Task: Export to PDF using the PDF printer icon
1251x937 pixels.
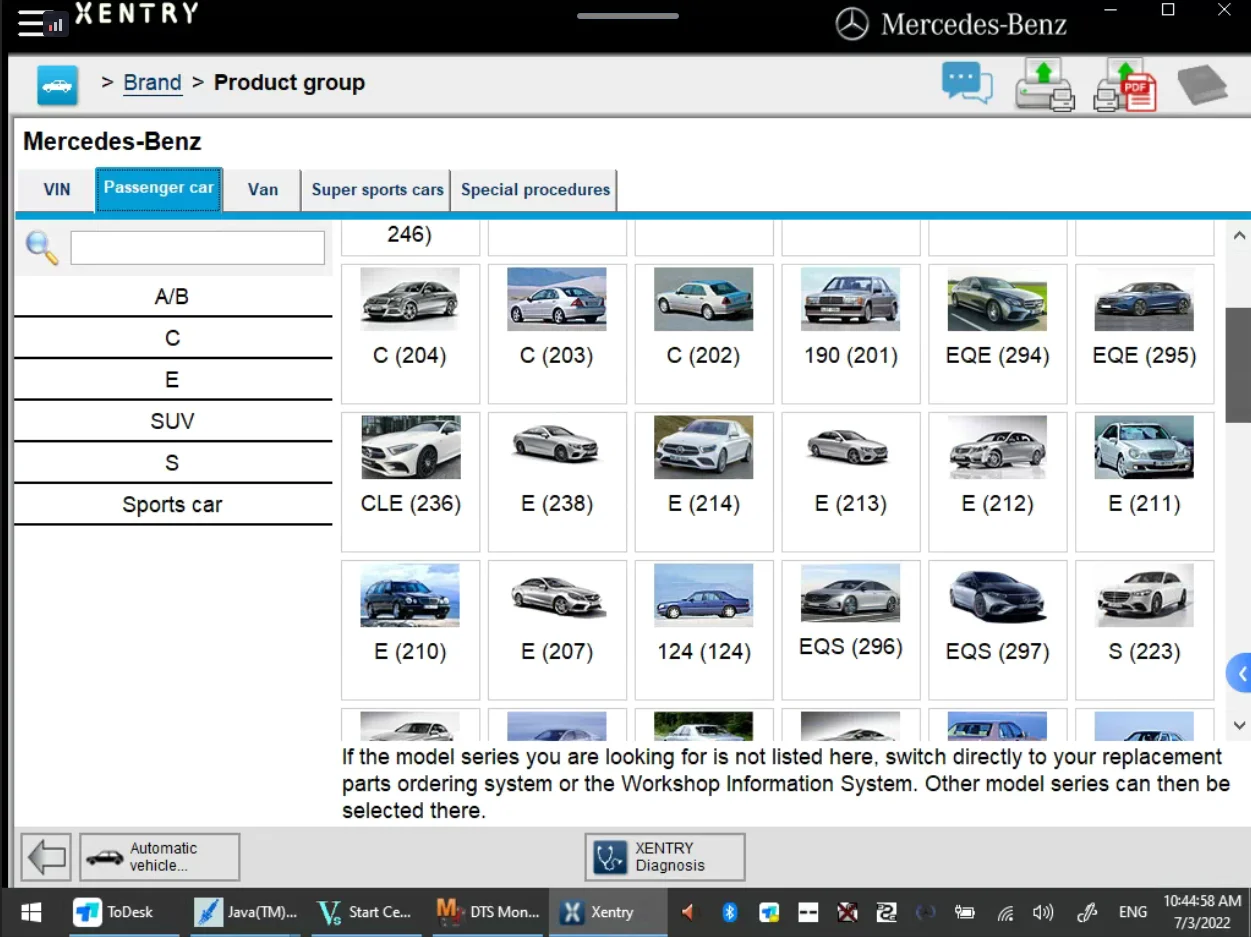Action: point(1124,84)
